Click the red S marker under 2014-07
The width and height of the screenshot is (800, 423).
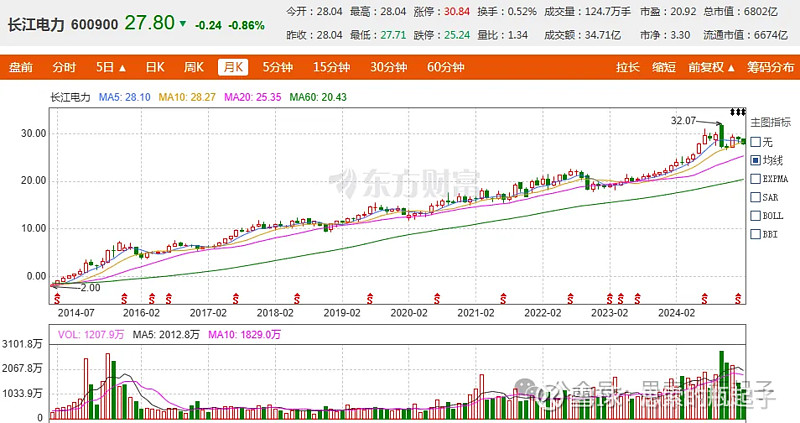57,298
